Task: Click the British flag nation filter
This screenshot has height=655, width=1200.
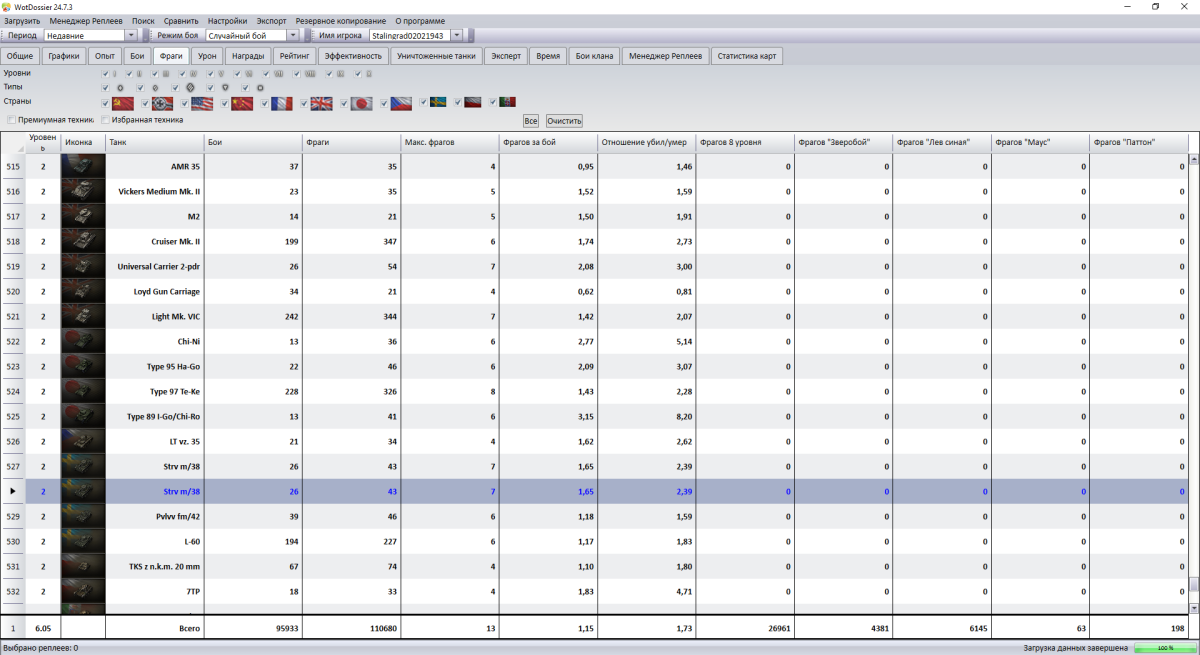Action: coord(321,103)
